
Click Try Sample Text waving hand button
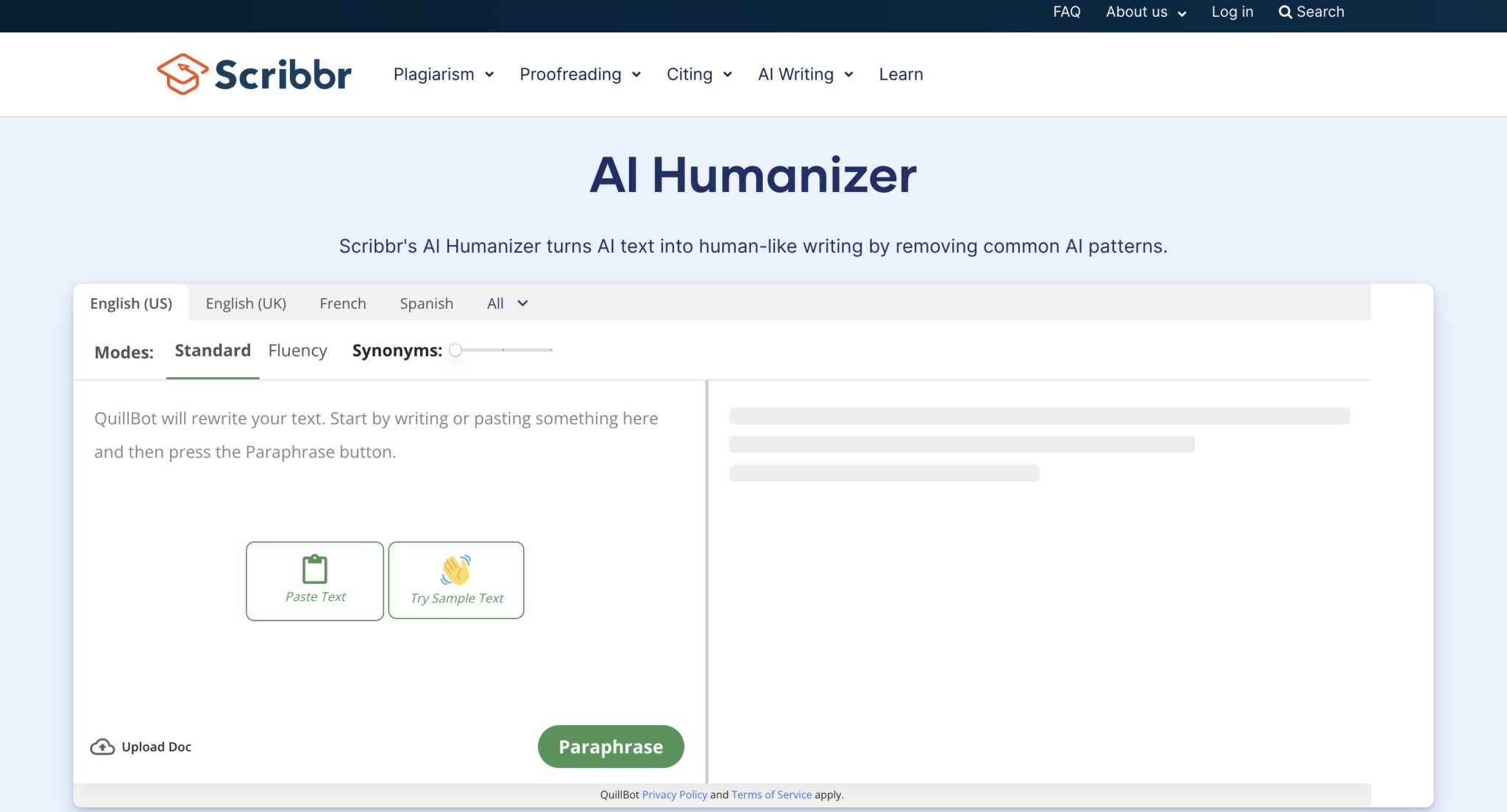(x=456, y=580)
